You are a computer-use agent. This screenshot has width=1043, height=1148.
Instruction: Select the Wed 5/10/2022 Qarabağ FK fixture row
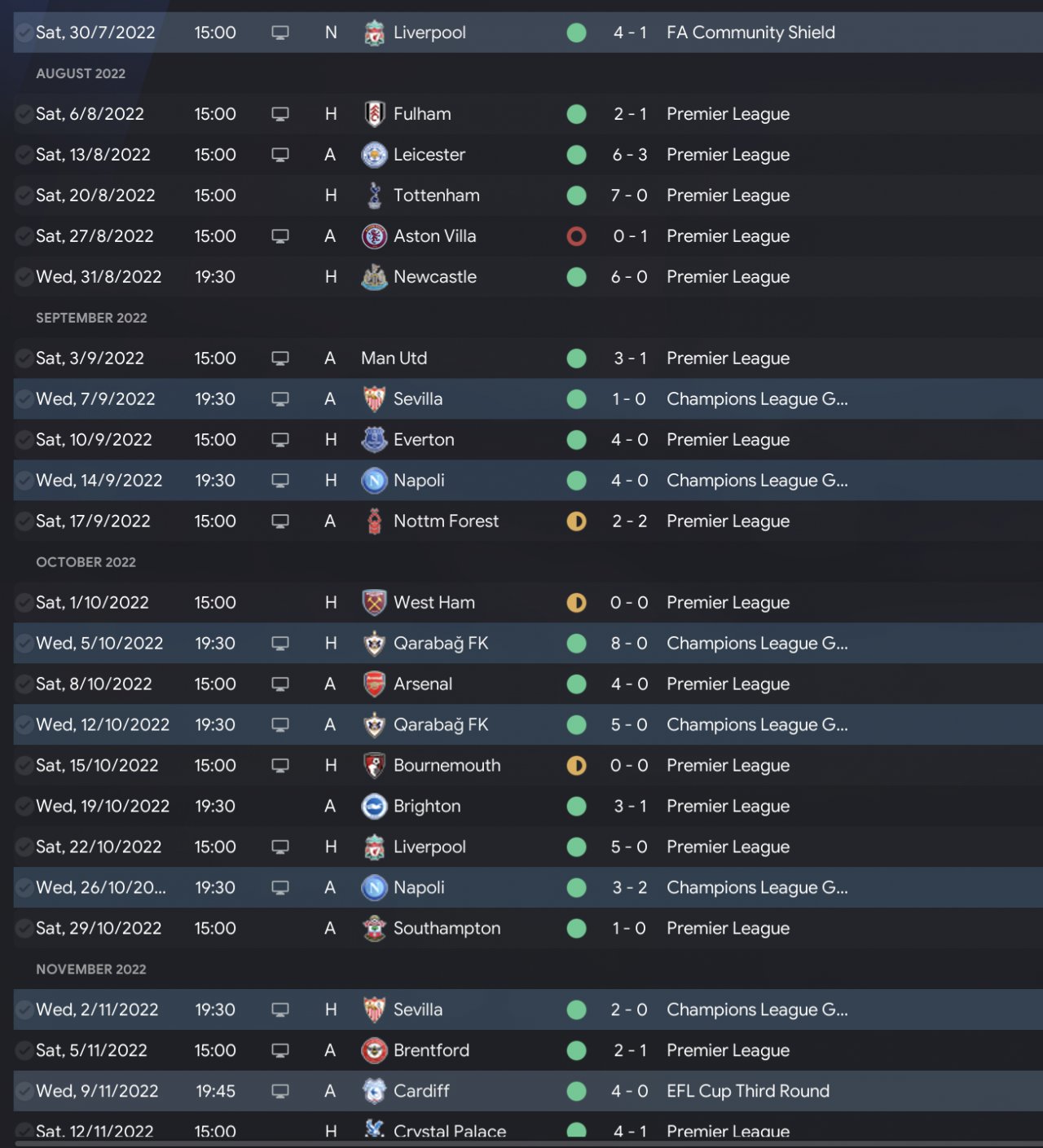[x=521, y=644]
